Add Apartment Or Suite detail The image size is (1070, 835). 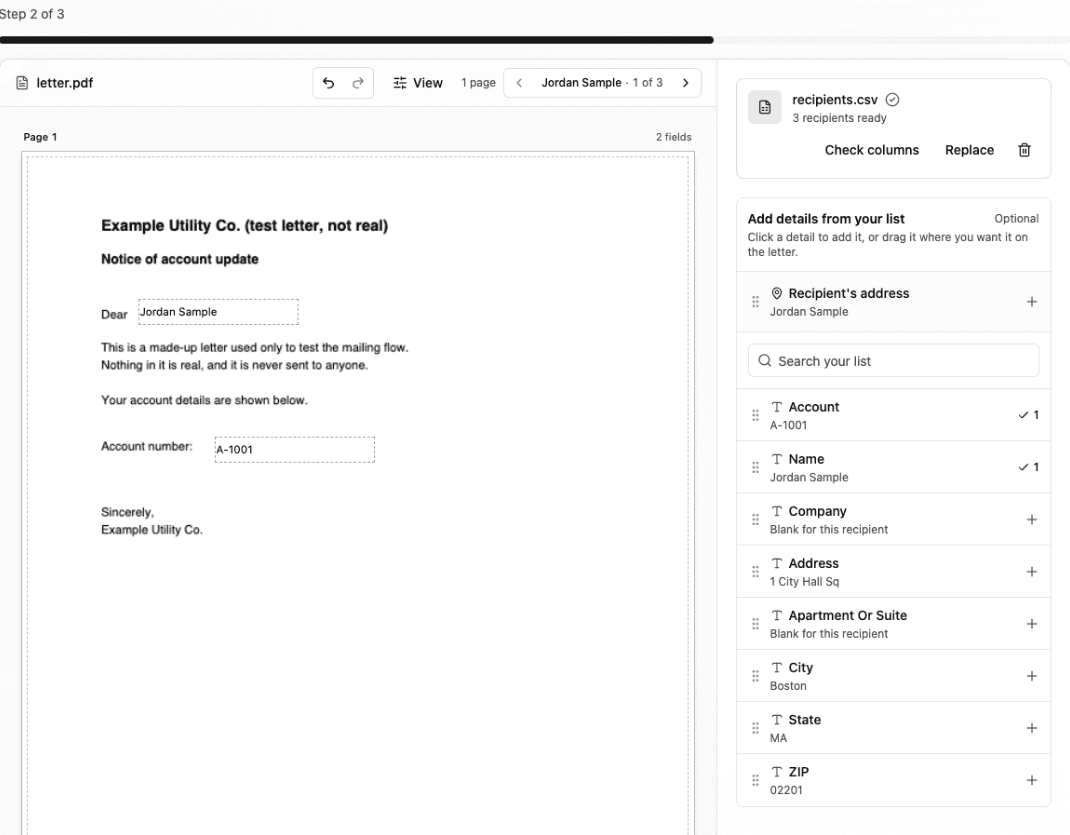1032,624
